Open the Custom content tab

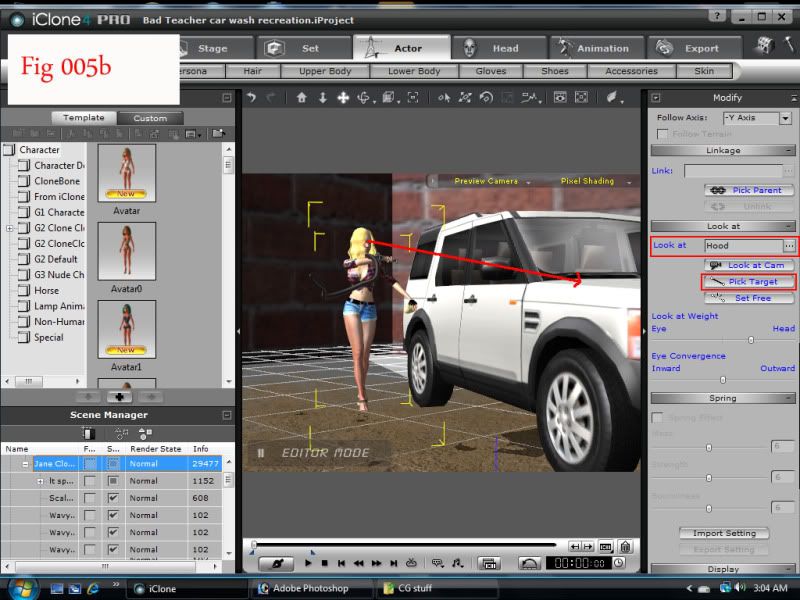click(151, 118)
